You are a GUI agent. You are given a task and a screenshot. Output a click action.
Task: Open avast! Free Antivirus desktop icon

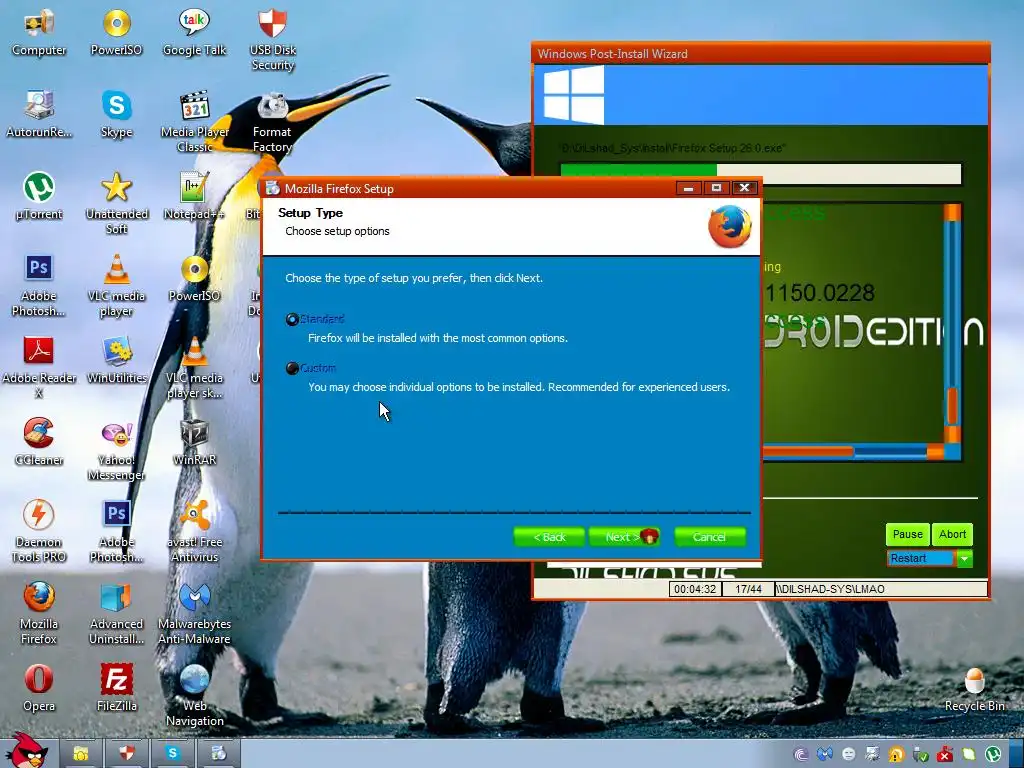point(194,532)
